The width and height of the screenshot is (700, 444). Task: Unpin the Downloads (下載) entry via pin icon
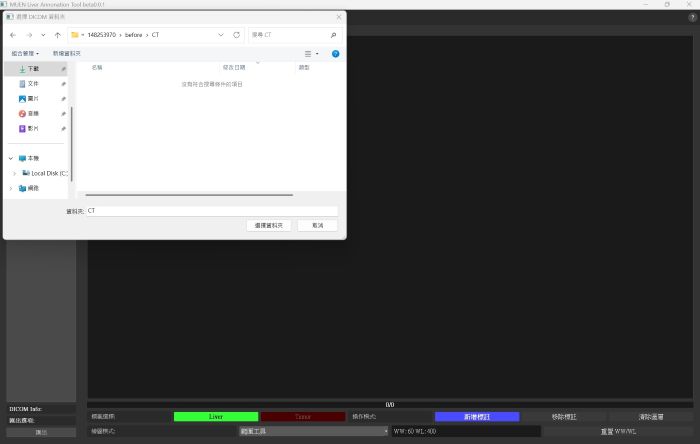pos(63,69)
